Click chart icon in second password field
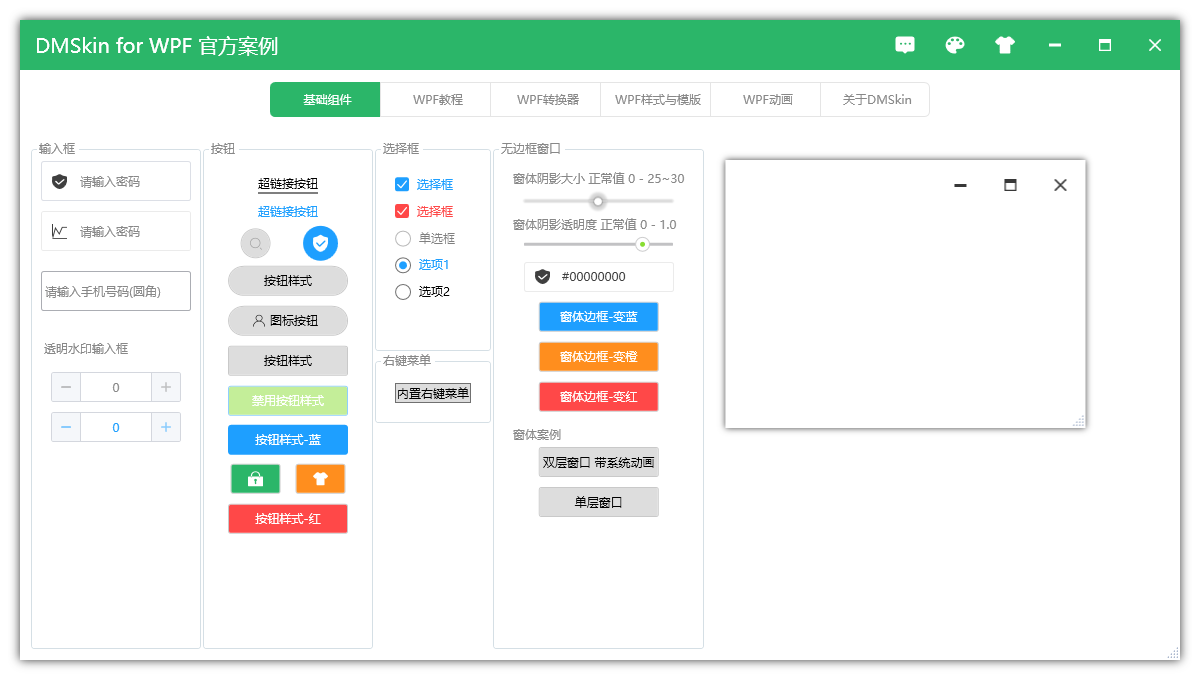Screen dimensions: 1200x680 pos(60,232)
